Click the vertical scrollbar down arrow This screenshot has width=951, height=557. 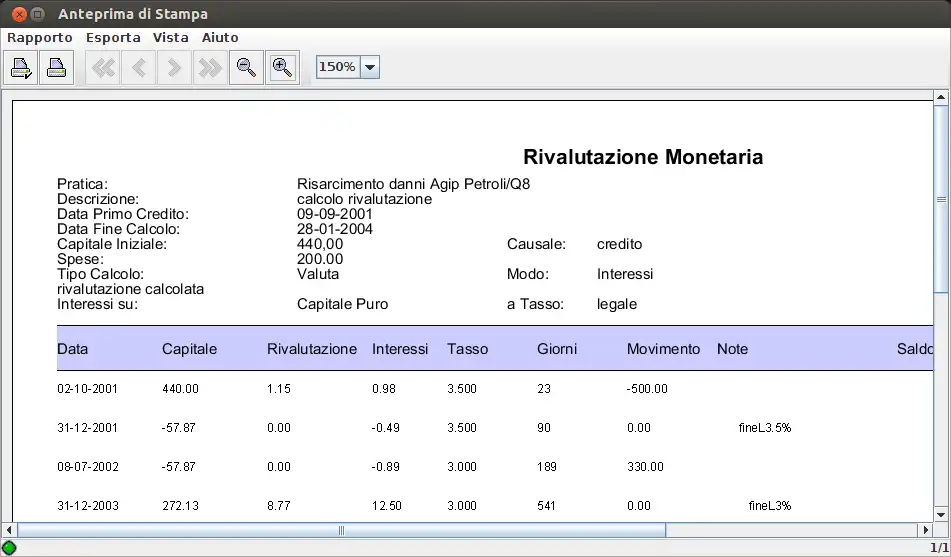point(941,513)
